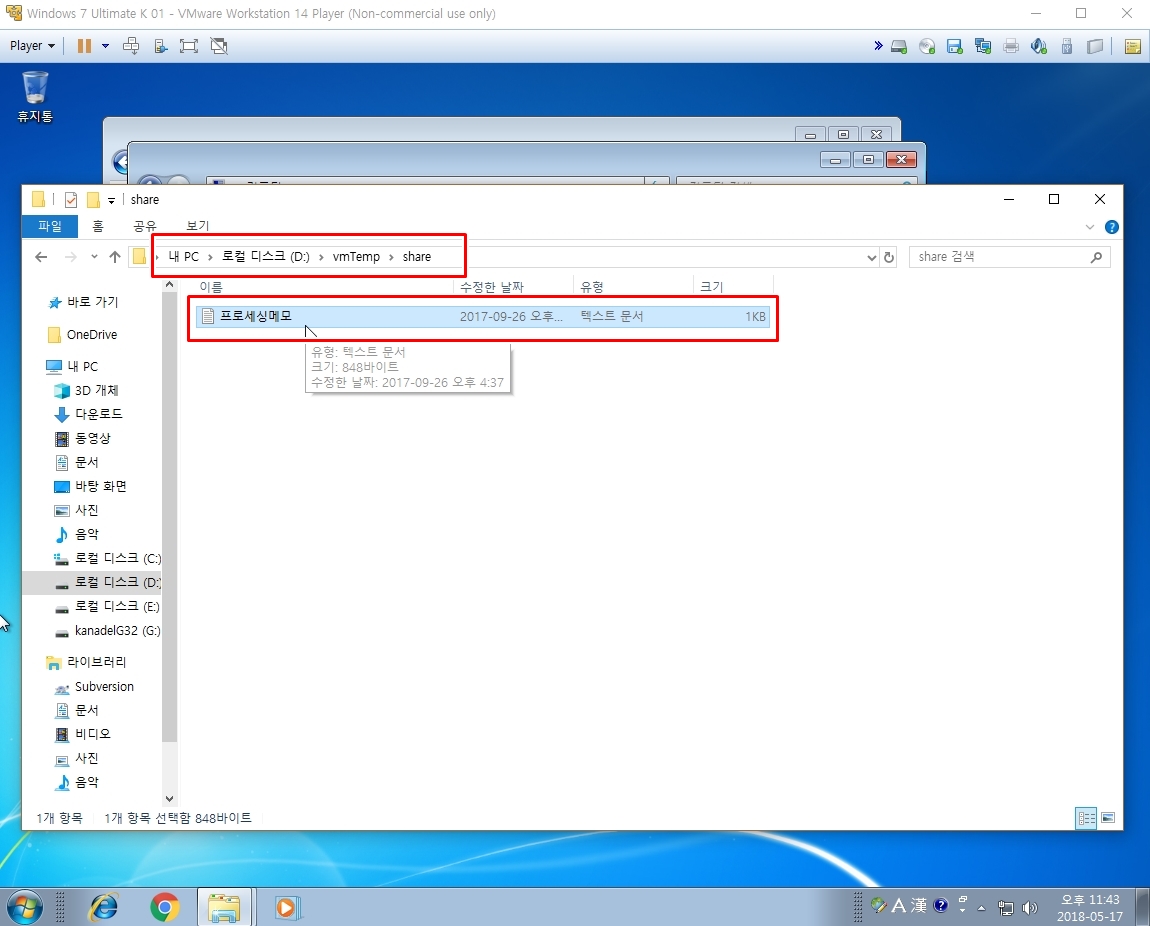
Task: Click the VMware printer device icon
Action: tap(1011, 46)
